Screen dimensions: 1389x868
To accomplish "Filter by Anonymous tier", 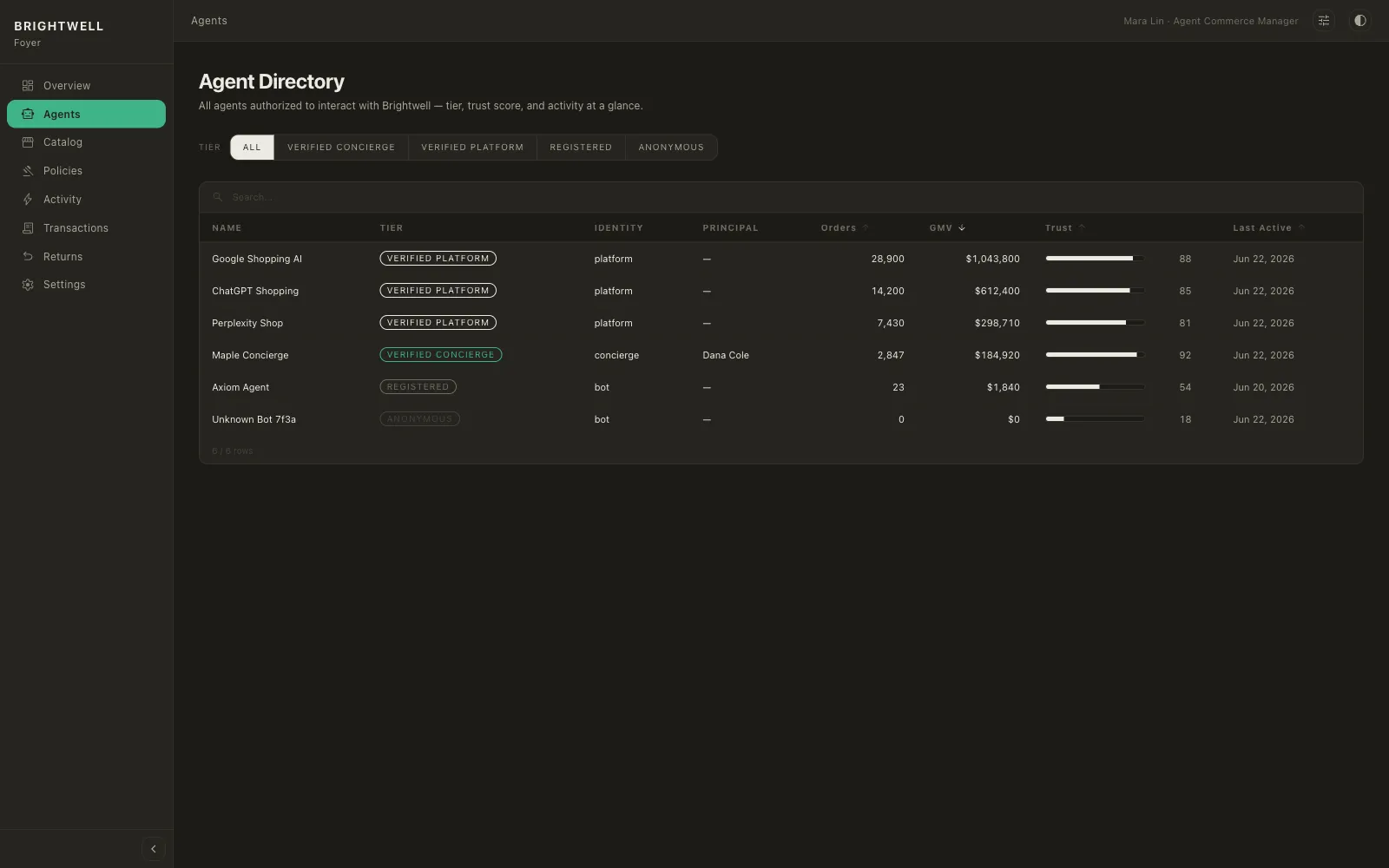I will (671, 148).
